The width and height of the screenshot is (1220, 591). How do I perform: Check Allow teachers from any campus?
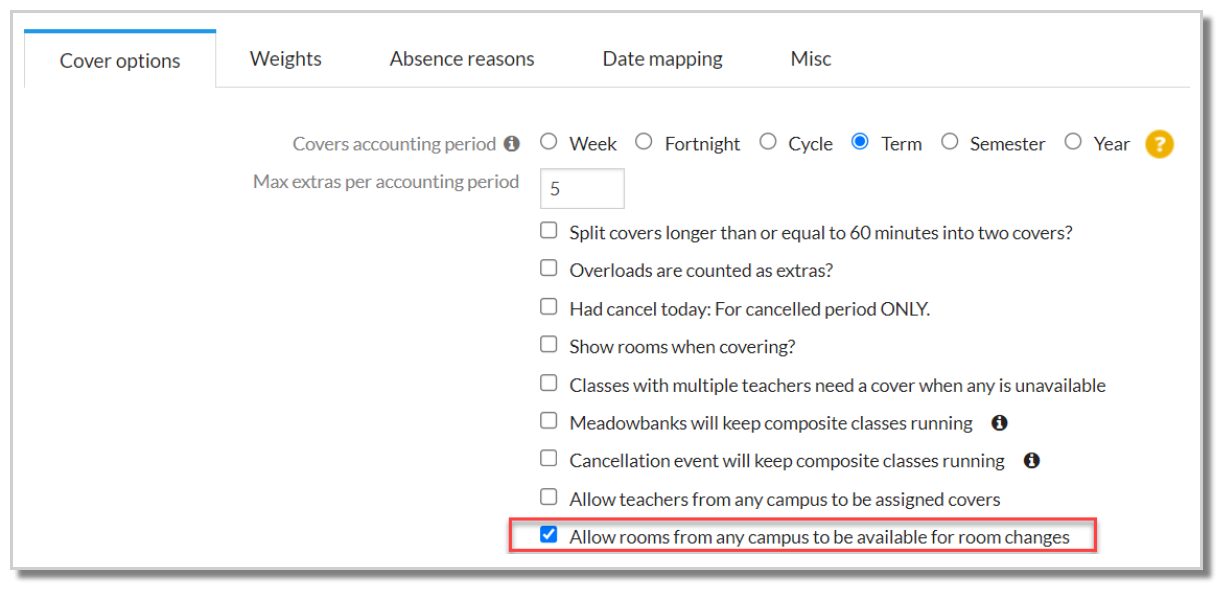point(548,497)
